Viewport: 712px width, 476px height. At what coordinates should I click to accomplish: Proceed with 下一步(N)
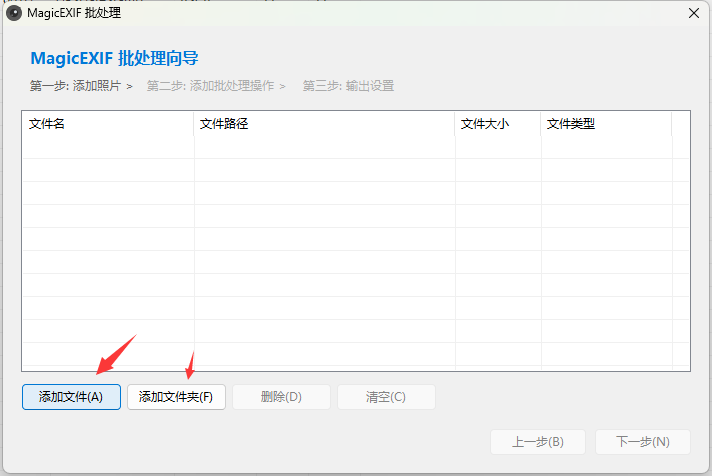pos(643,441)
